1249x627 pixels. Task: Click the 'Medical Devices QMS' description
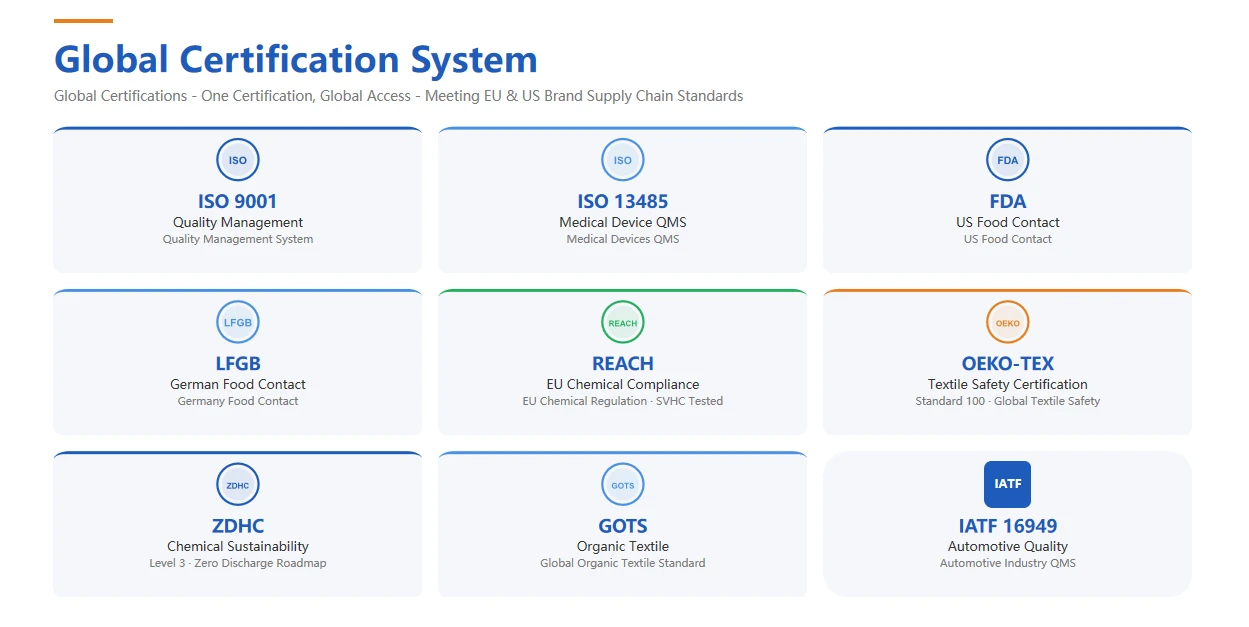(x=623, y=239)
